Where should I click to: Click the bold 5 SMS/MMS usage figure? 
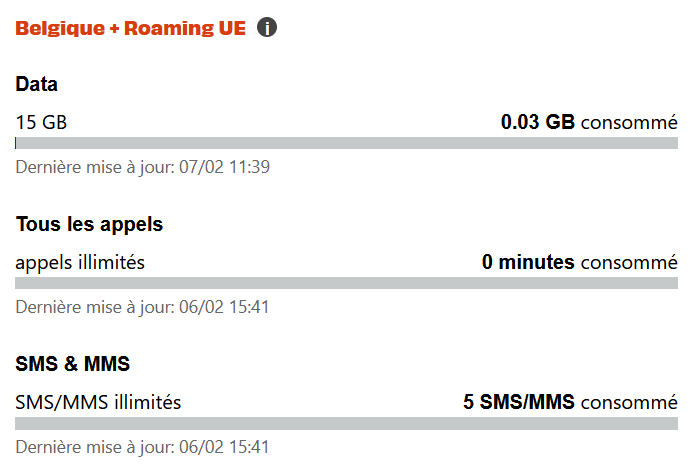518,403
